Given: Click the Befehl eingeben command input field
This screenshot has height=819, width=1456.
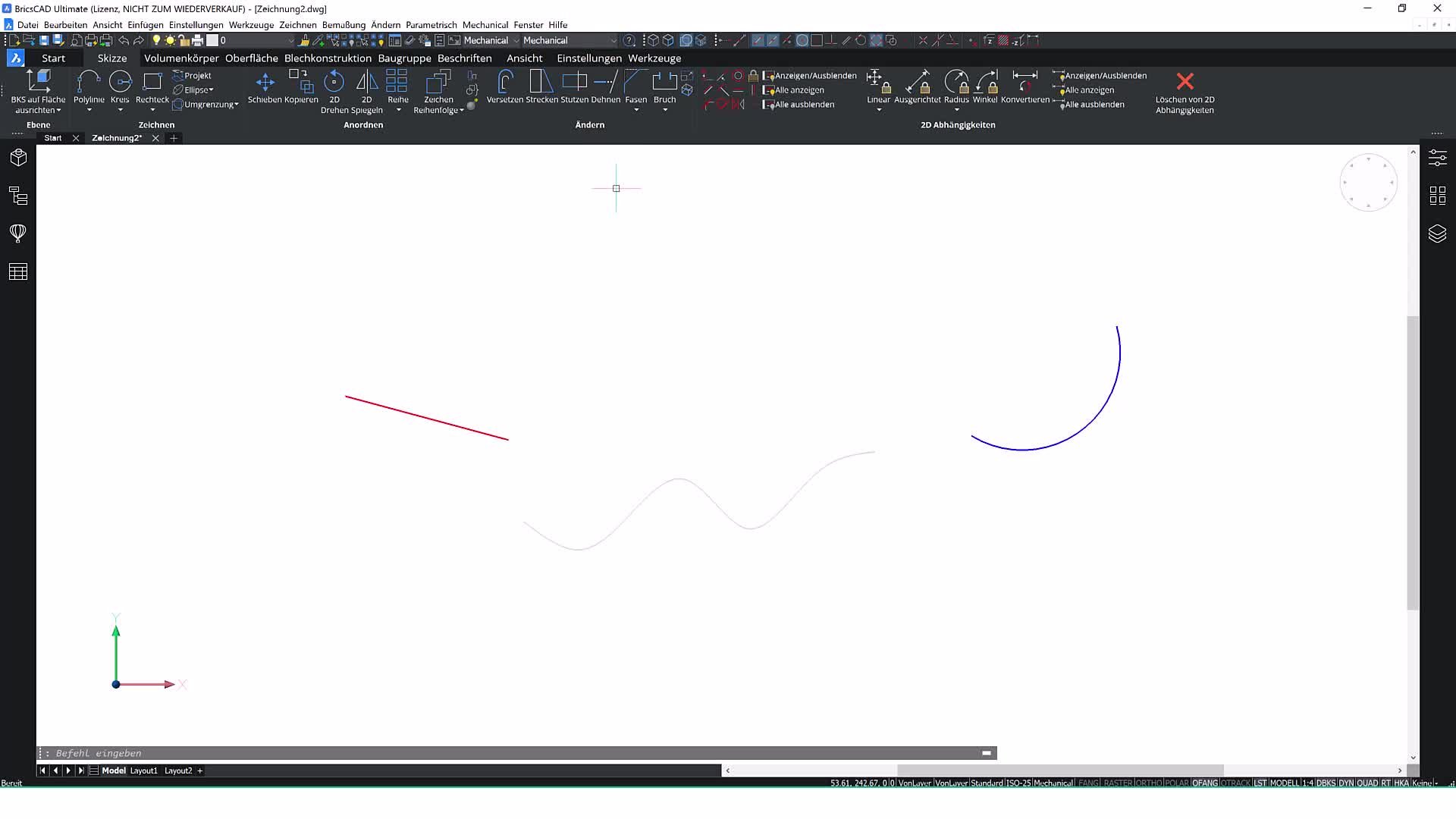Looking at the screenshot, I should (x=516, y=753).
